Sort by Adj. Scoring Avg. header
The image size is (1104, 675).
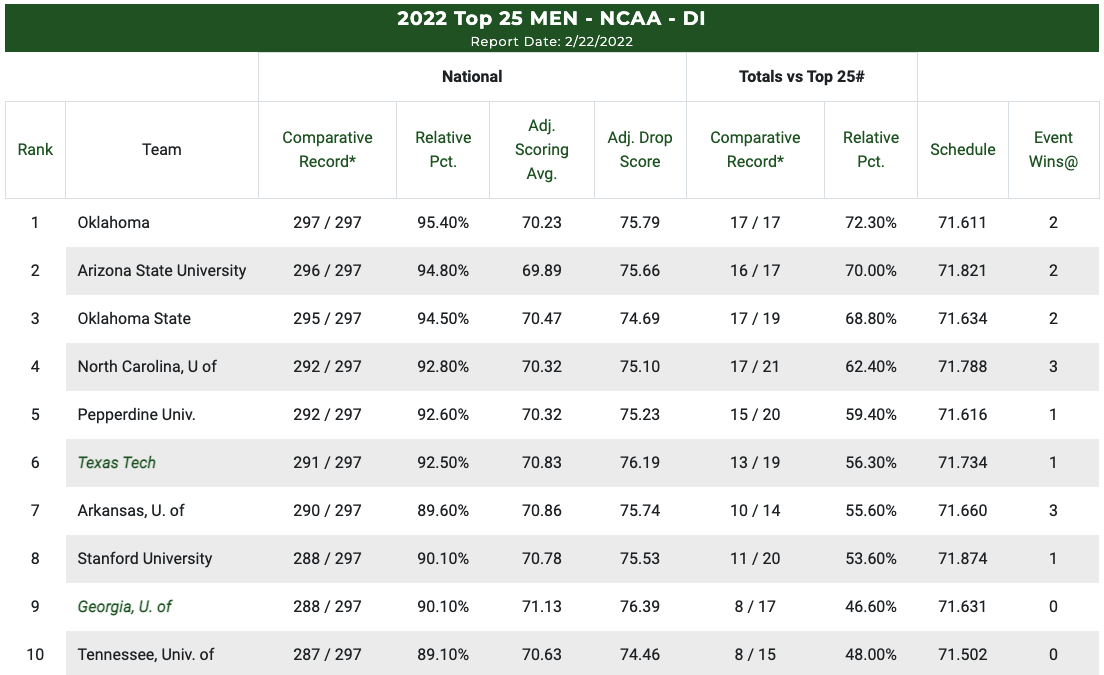click(542, 150)
